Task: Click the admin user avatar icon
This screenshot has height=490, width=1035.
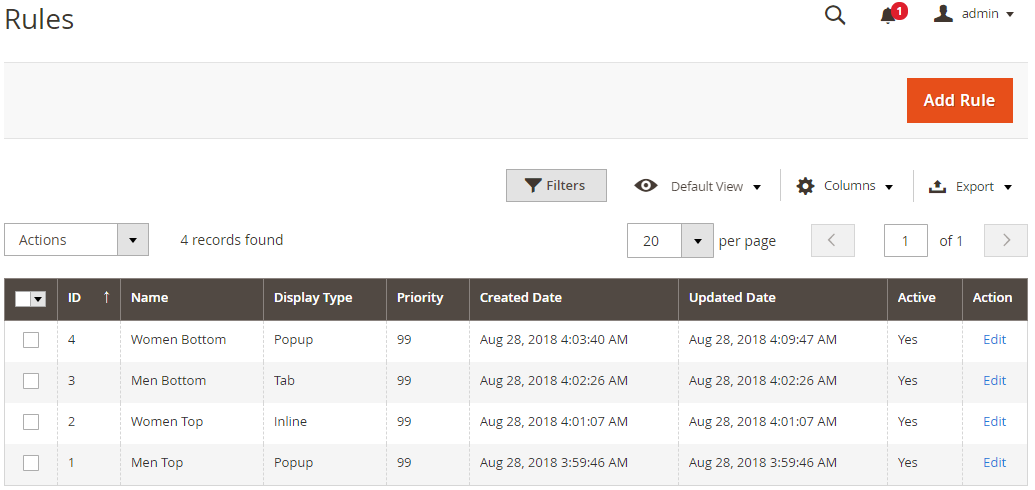Action: click(943, 14)
